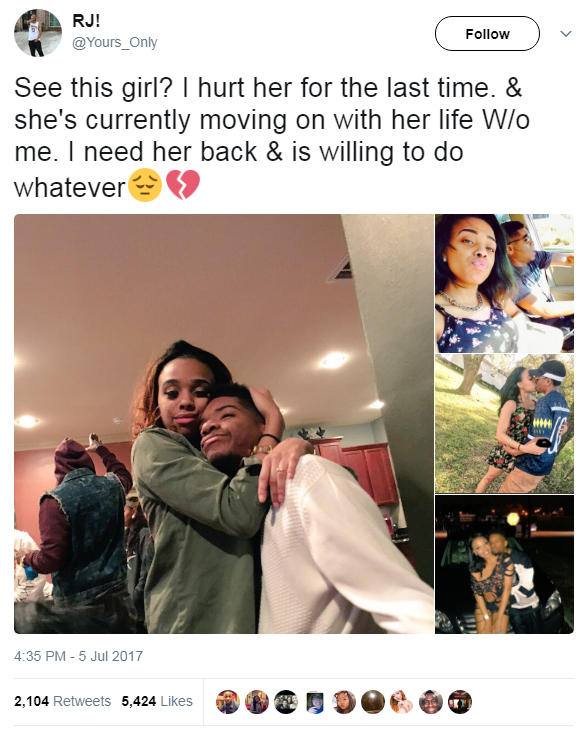The width and height of the screenshot is (588, 734).
Task: Open the fourth liker avatar icon
Action: 315,702
